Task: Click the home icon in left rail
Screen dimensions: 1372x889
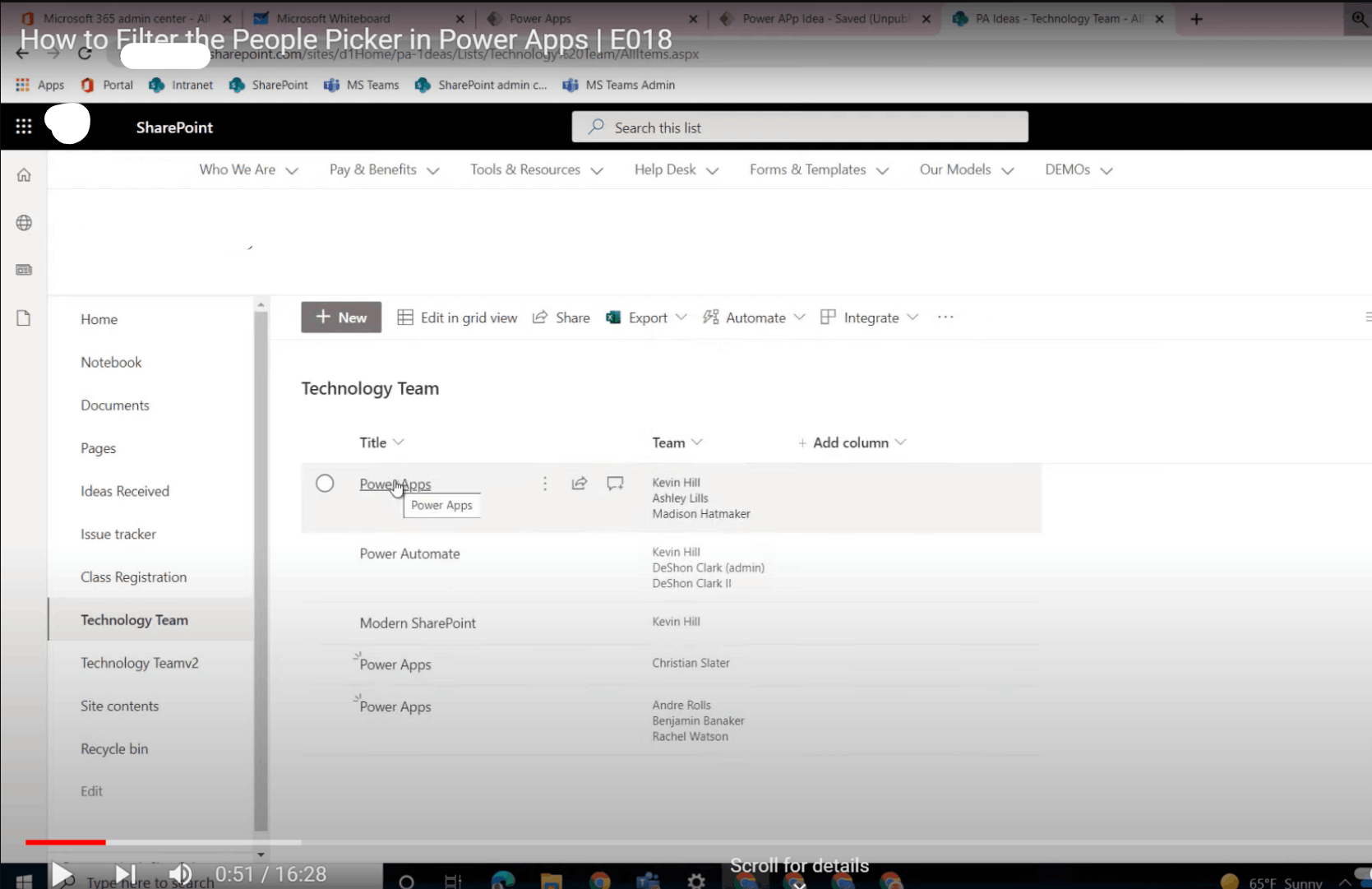Action: coord(24,175)
